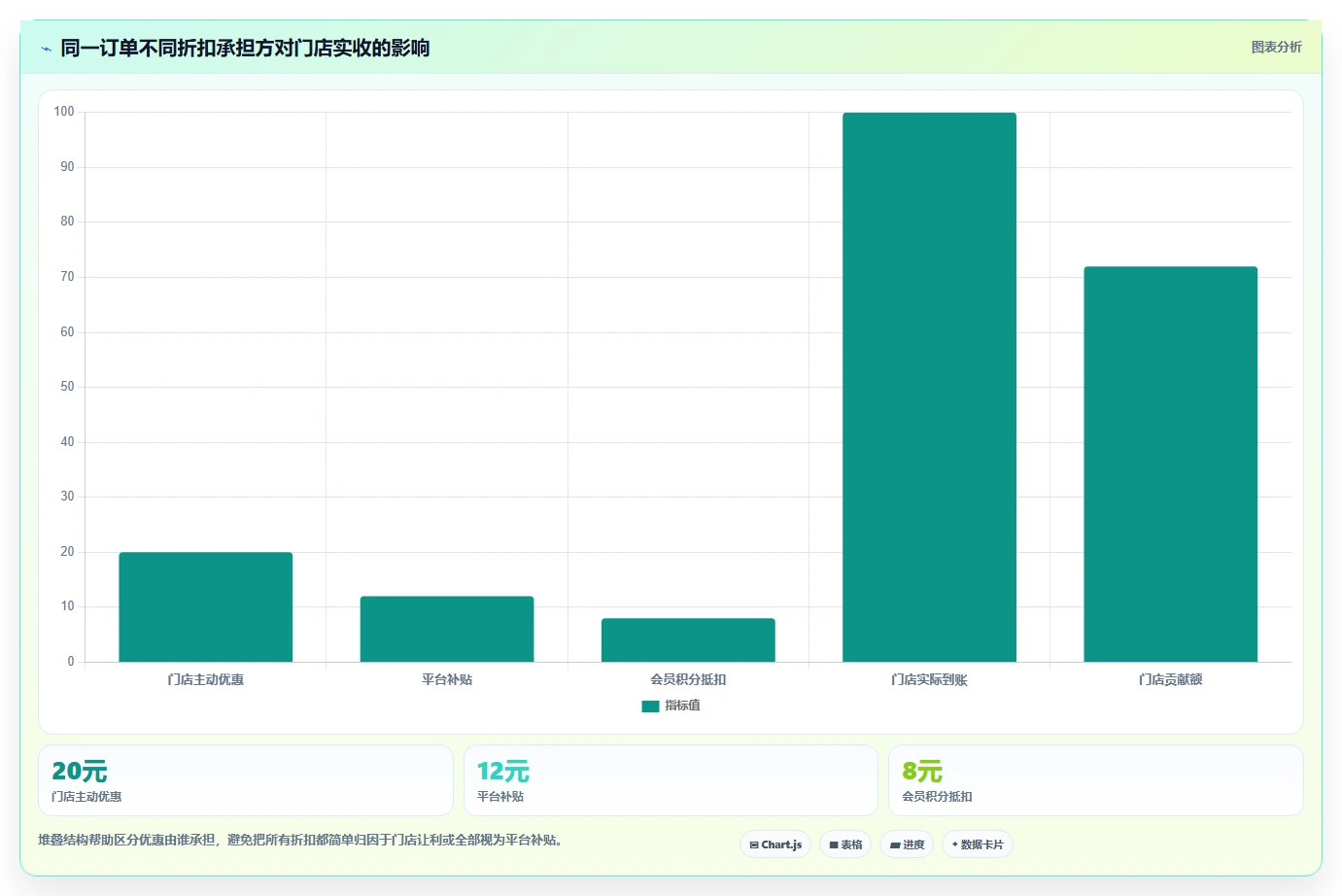Click y-axis tick value 100

64,112
